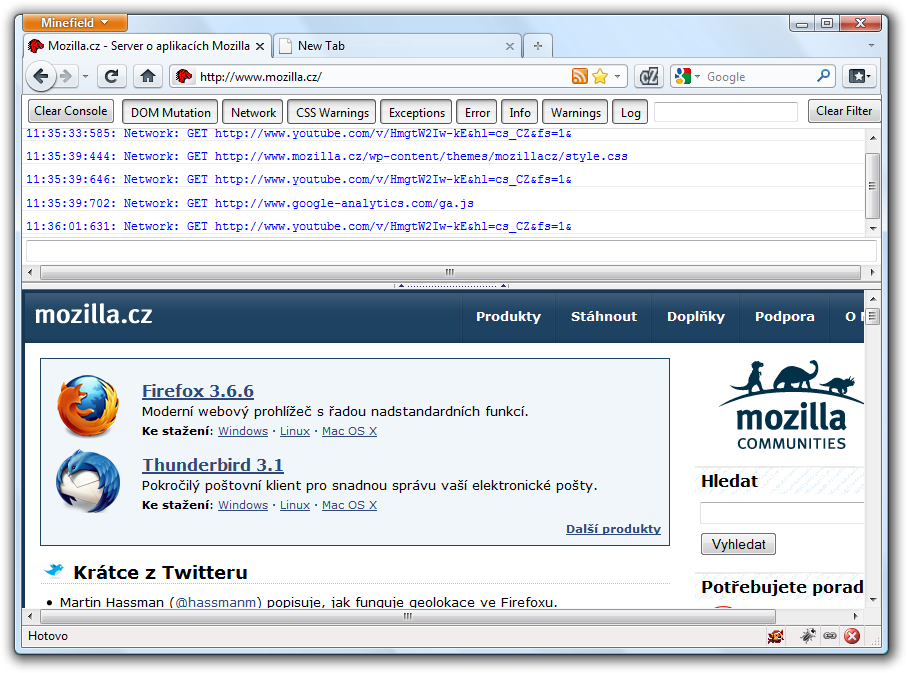Viewport: 907px width, 673px height.
Task: Click the Clear Filter button
Action: 844,111
